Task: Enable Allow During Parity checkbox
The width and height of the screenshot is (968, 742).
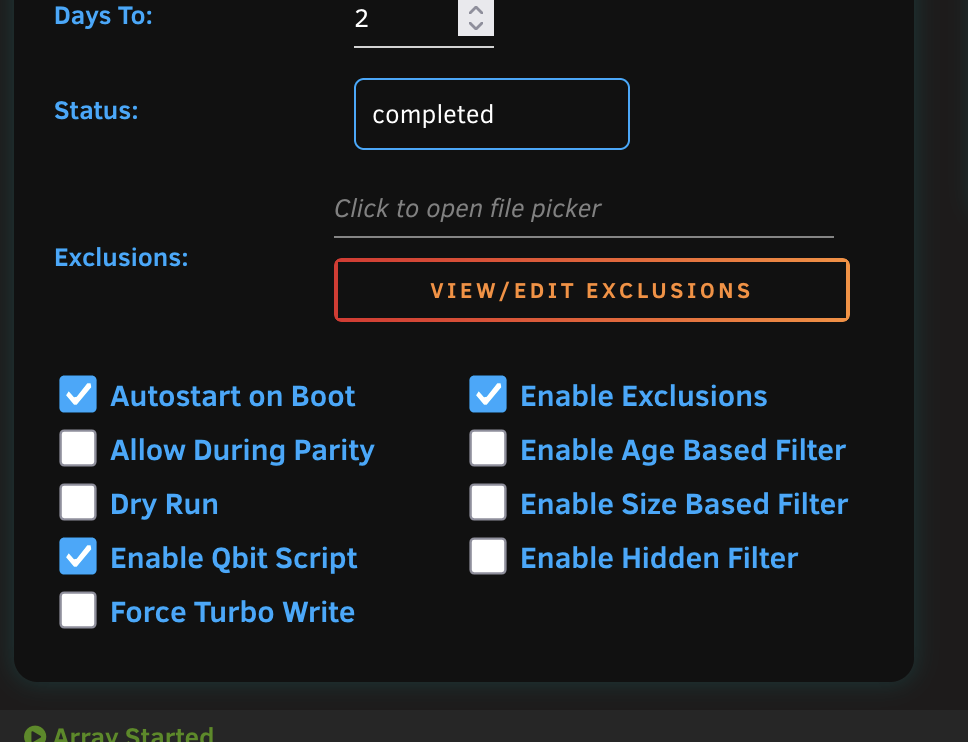Action: [x=78, y=448]
